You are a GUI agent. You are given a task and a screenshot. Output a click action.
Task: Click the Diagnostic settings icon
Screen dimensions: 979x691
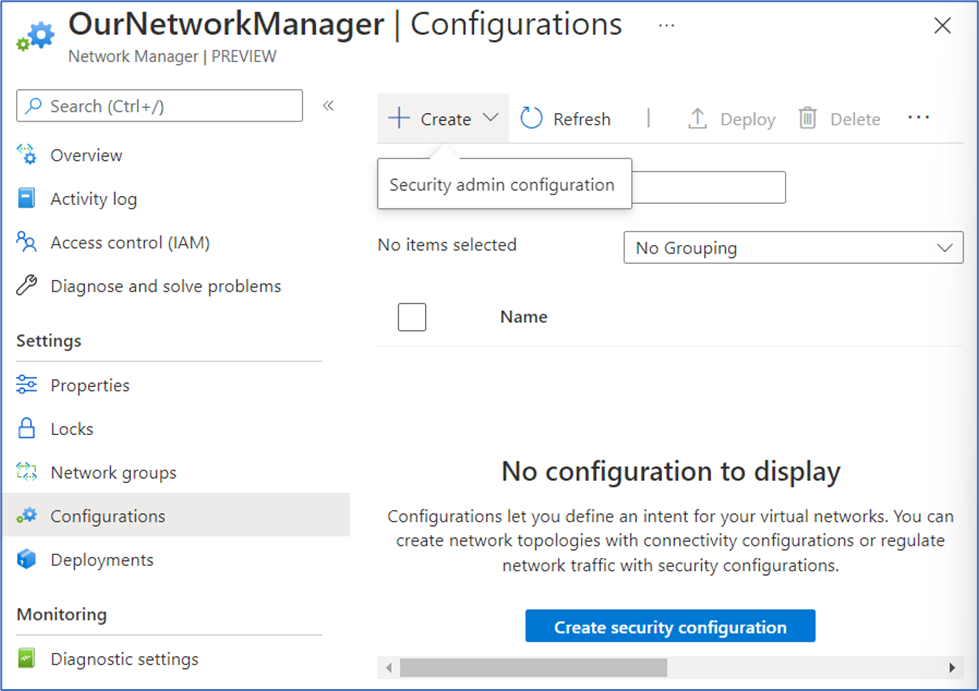click(x=27, y=659)
